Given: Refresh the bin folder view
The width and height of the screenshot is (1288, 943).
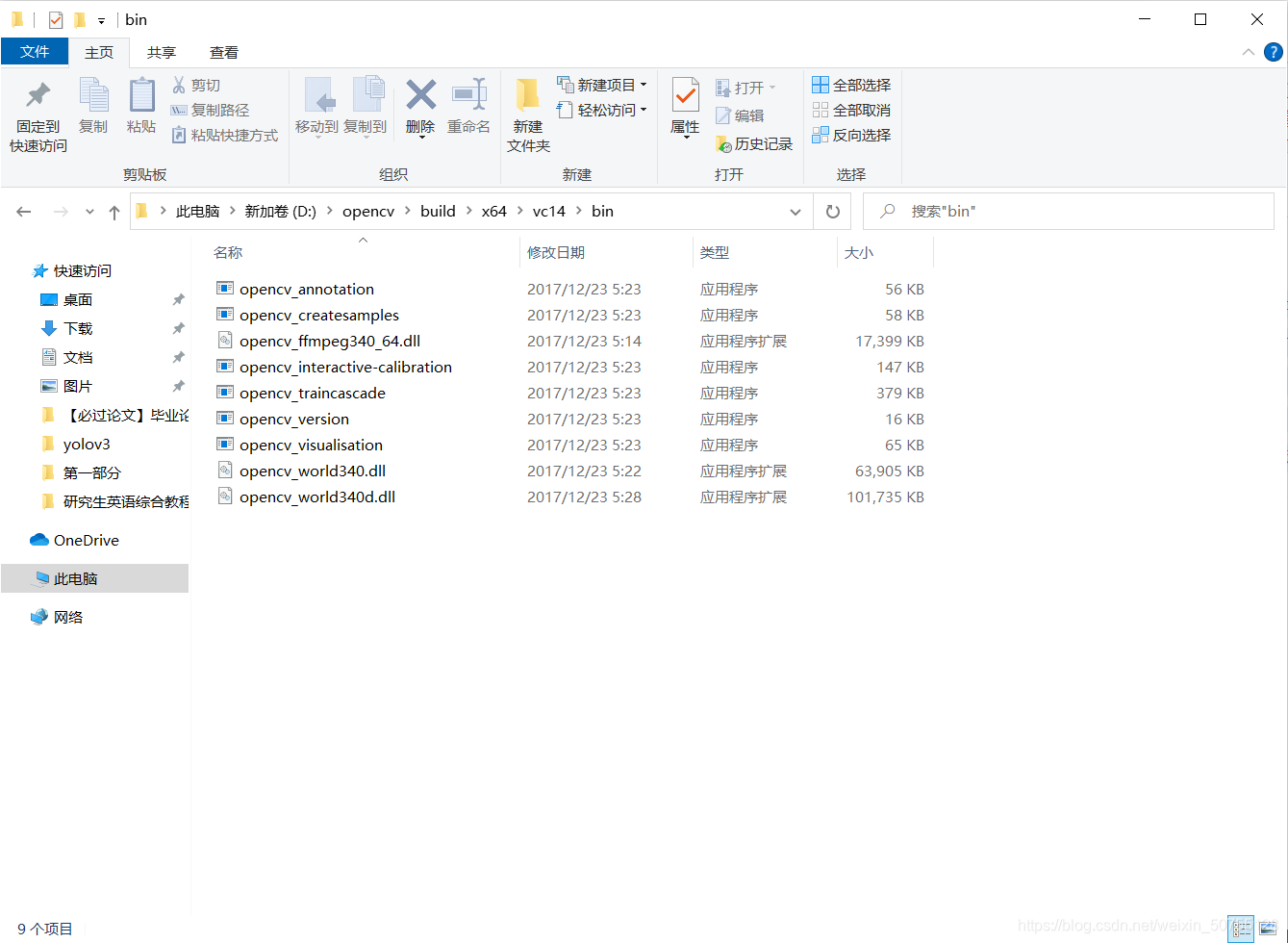Looking at the screenshot, I should point(833,212).
